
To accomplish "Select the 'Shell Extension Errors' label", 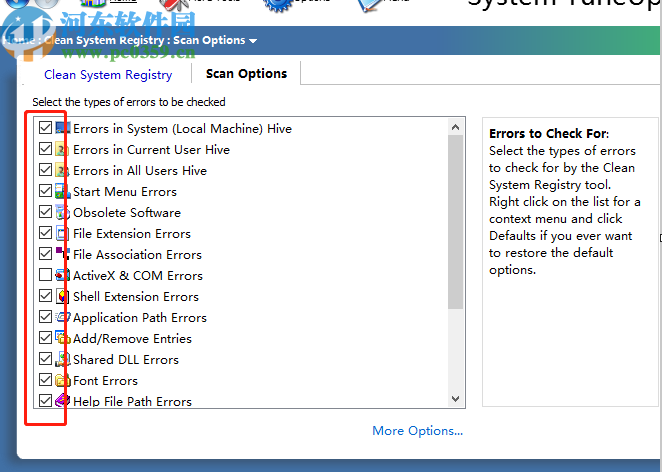I will [136, 296].
